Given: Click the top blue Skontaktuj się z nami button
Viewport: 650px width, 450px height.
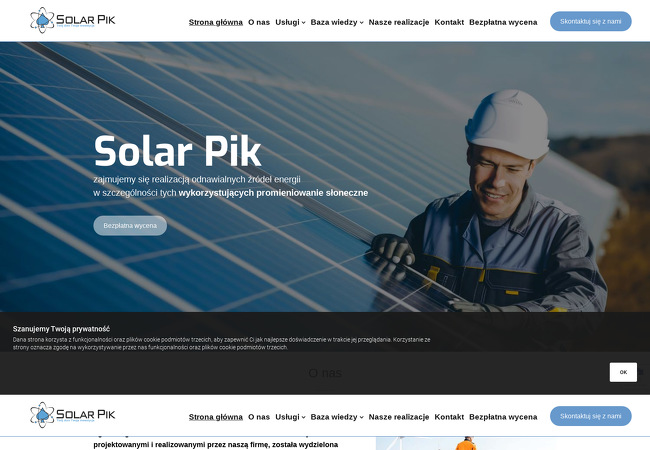Looking at the screenshot, I should click(x=590, y=21).
